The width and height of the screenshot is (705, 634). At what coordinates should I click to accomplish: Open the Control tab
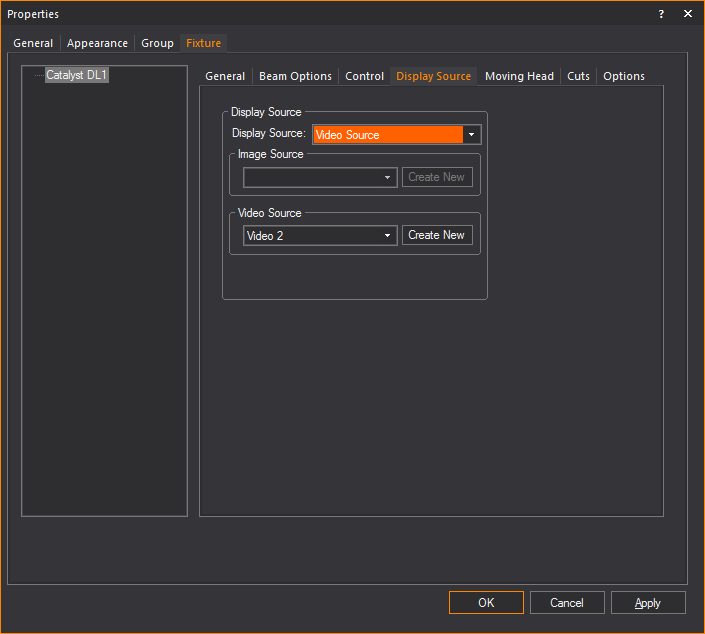[364, 76]
